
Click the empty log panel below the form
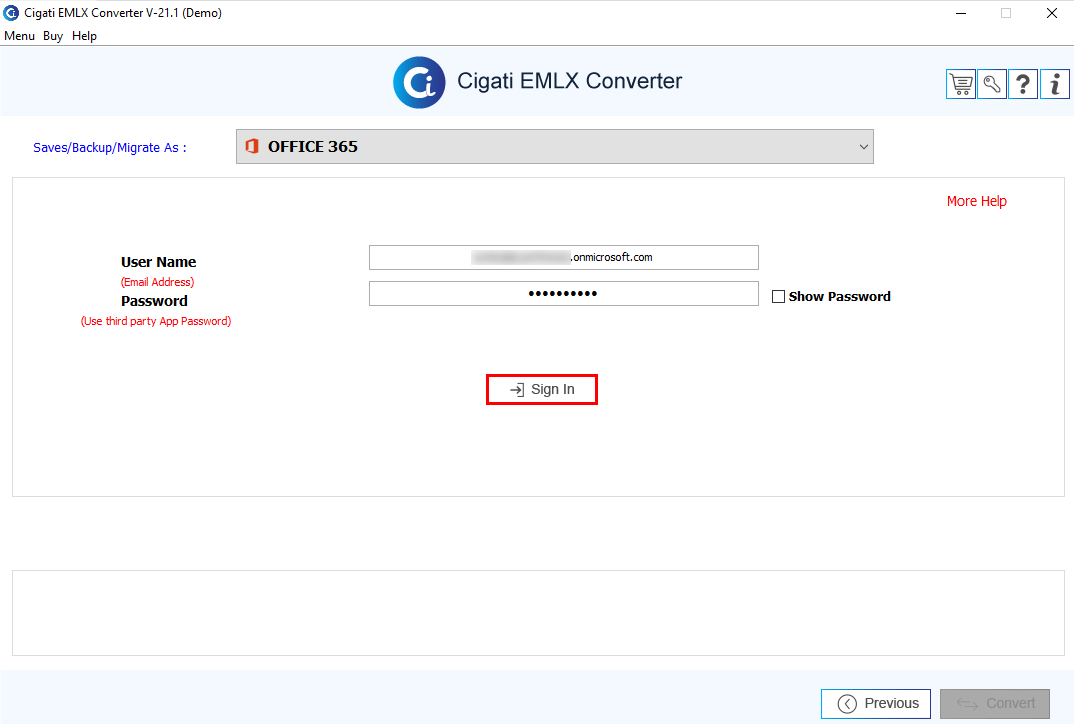point(538,613)
